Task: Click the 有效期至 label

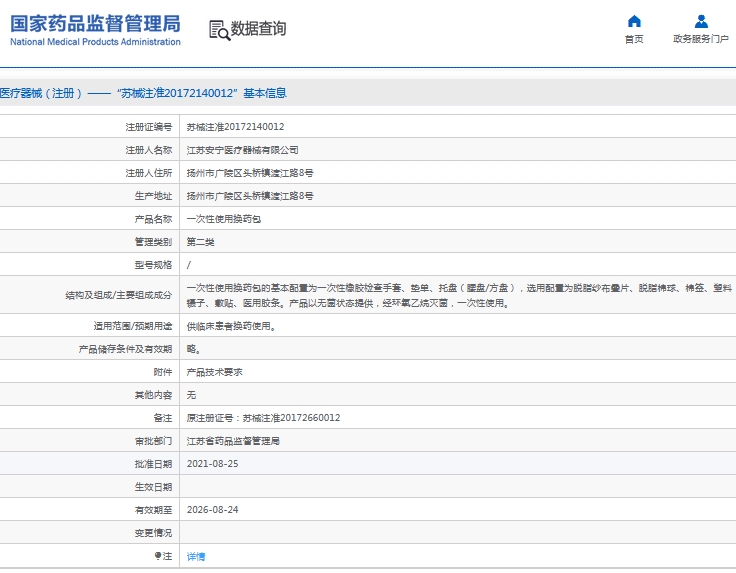Action: coord(153,510)
